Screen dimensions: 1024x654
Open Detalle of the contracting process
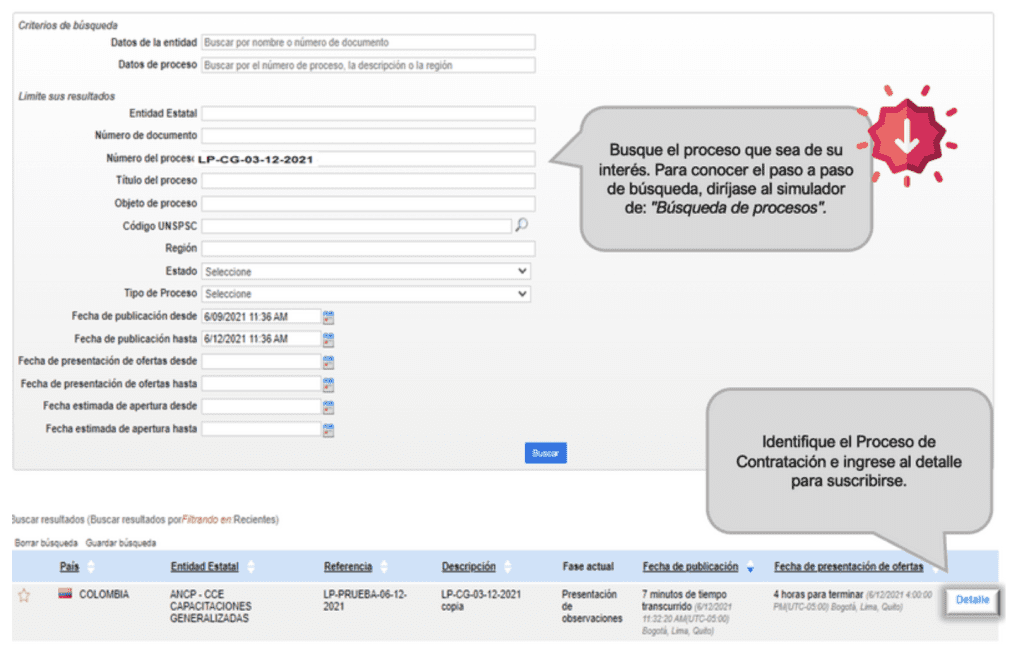[972, 600]
